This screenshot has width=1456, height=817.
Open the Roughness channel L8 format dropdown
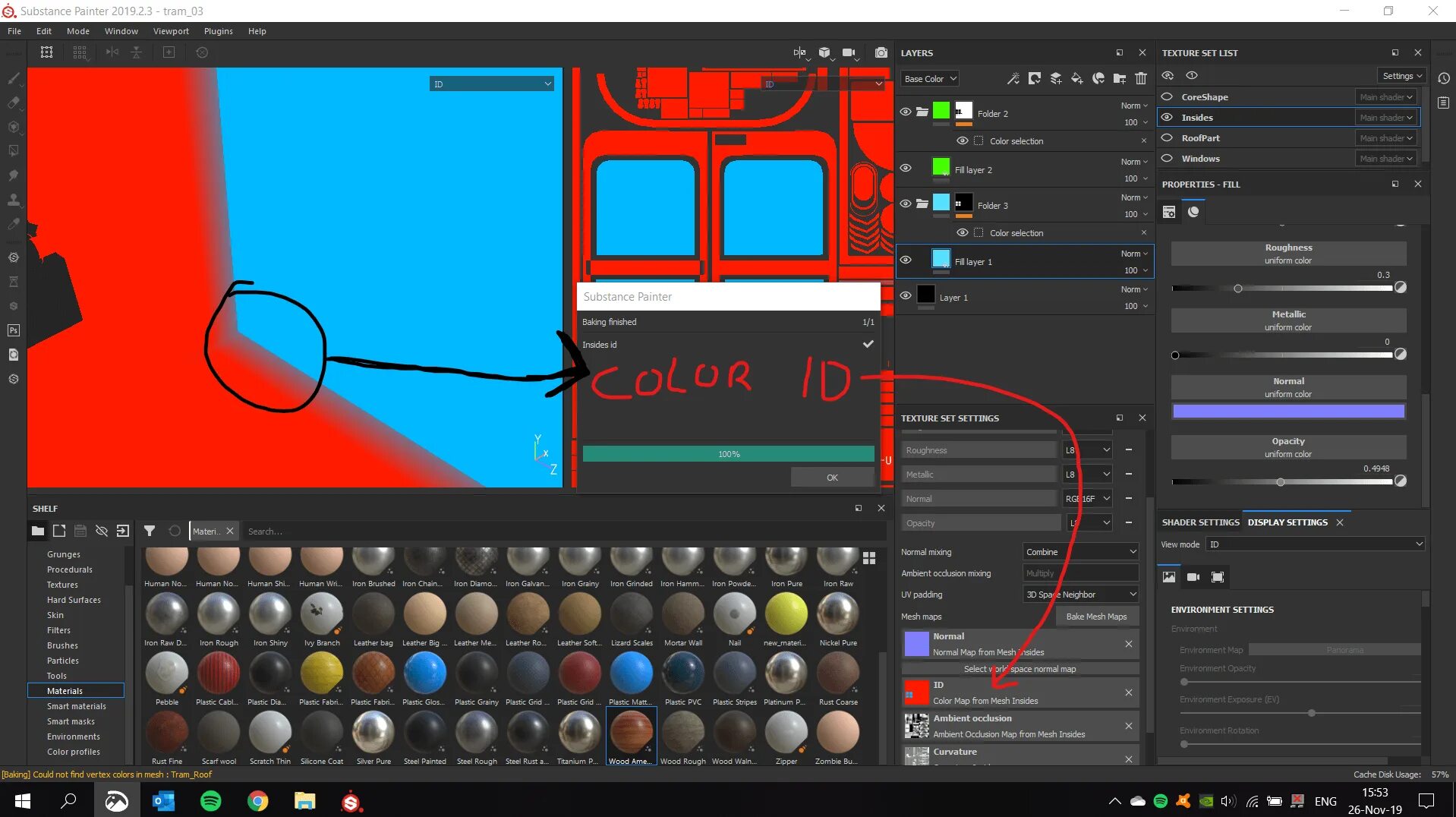[x=1087, y=450]
